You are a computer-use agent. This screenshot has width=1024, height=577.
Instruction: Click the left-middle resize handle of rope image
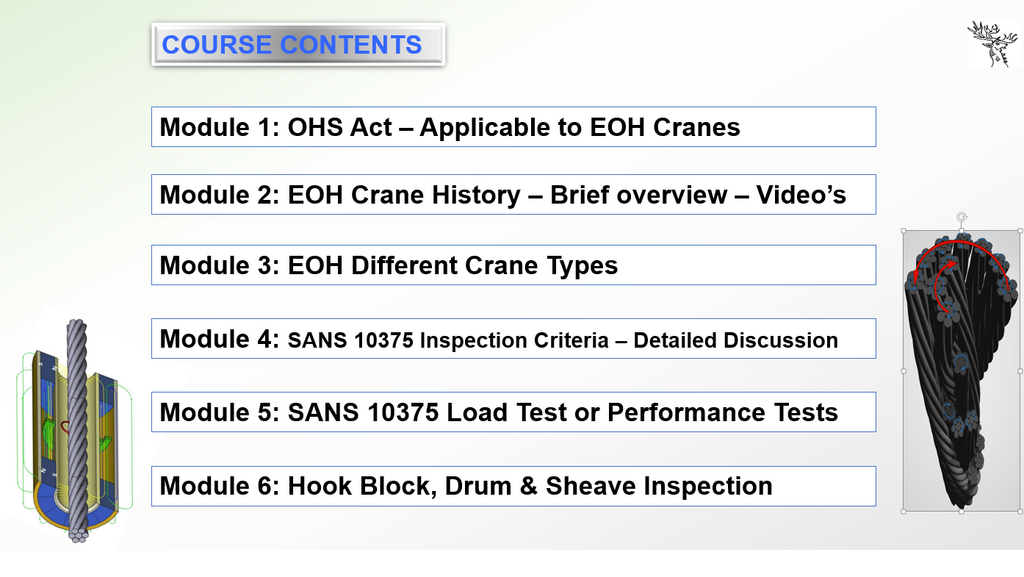[903, 371]
